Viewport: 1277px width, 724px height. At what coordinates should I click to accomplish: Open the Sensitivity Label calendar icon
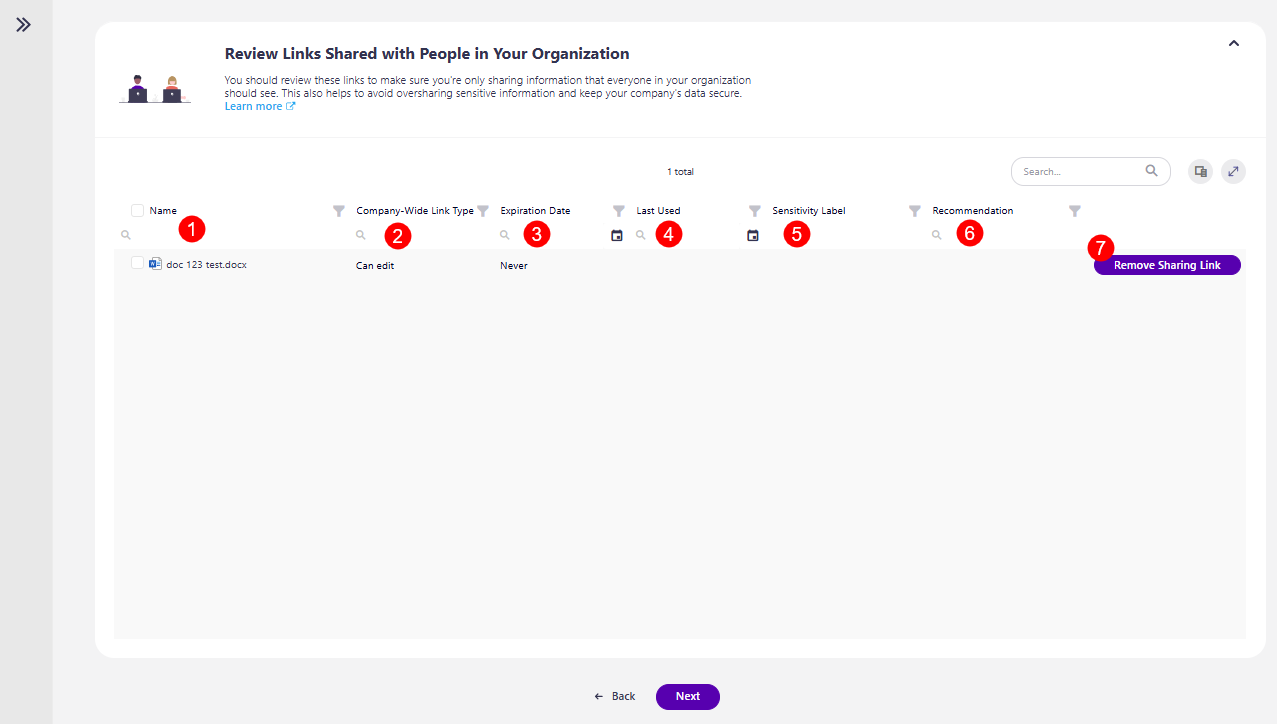click(753, 235)
